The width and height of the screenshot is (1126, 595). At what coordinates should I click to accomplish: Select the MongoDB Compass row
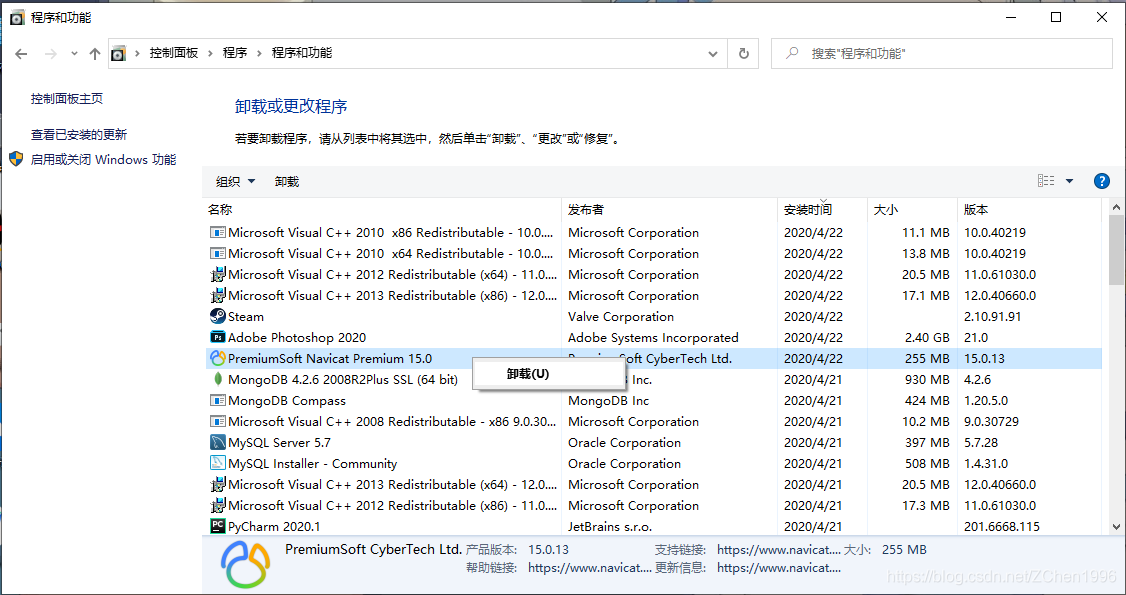click(652, 400)
